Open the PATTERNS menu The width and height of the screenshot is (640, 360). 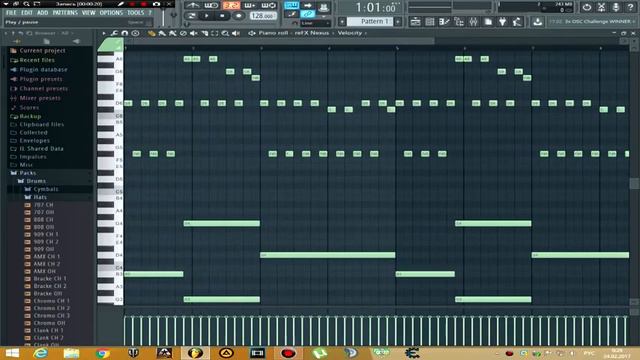pyautogui.click(x=65, y=13)
